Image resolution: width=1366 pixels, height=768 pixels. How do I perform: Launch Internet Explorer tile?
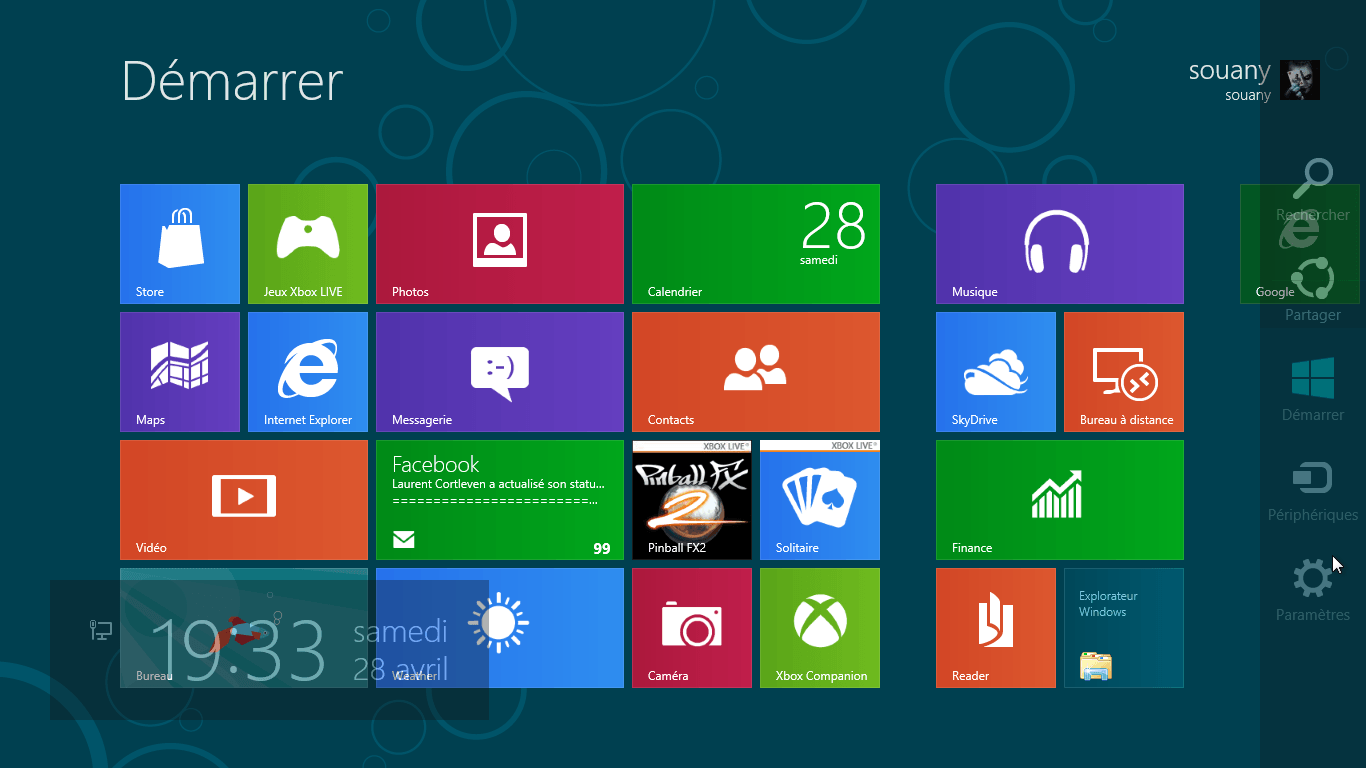pos(308,372)
